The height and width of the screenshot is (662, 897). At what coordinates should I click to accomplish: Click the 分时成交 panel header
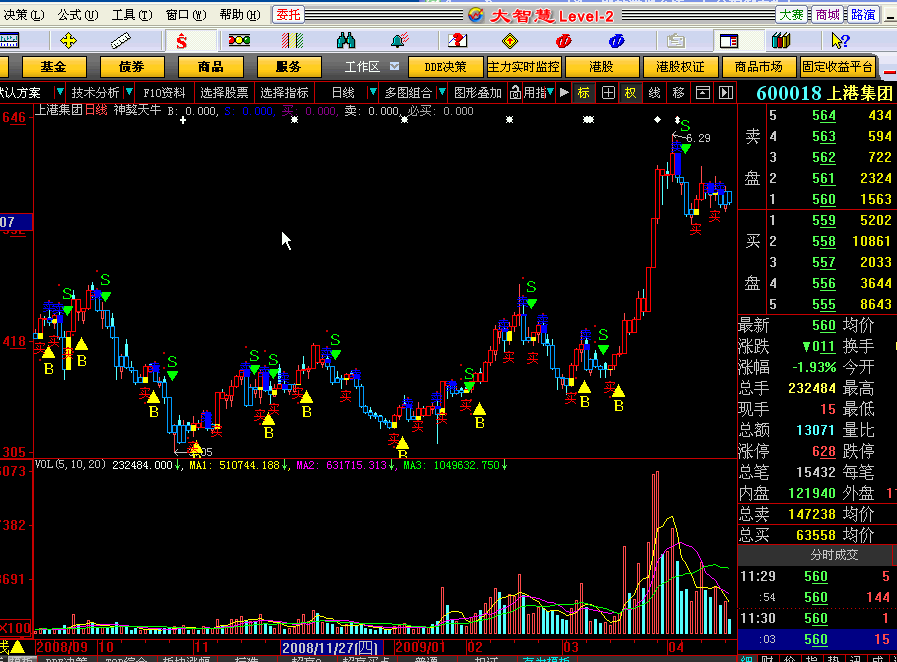834,554
